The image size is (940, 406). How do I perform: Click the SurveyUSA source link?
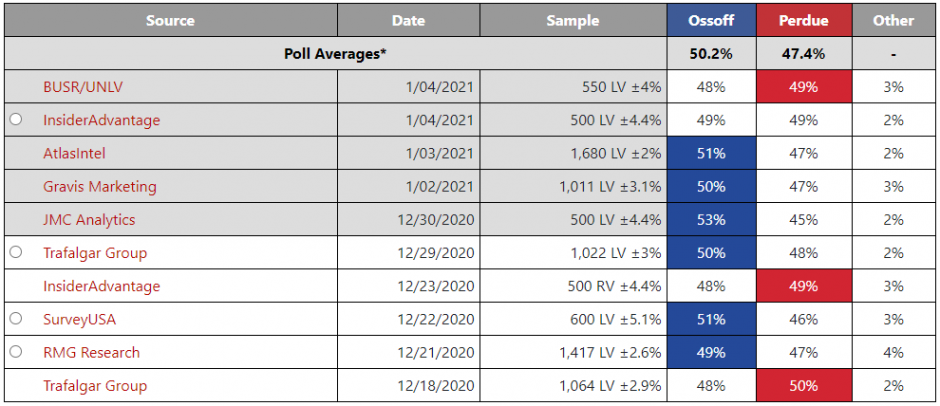pyautogui.click(x=80, y=319)
